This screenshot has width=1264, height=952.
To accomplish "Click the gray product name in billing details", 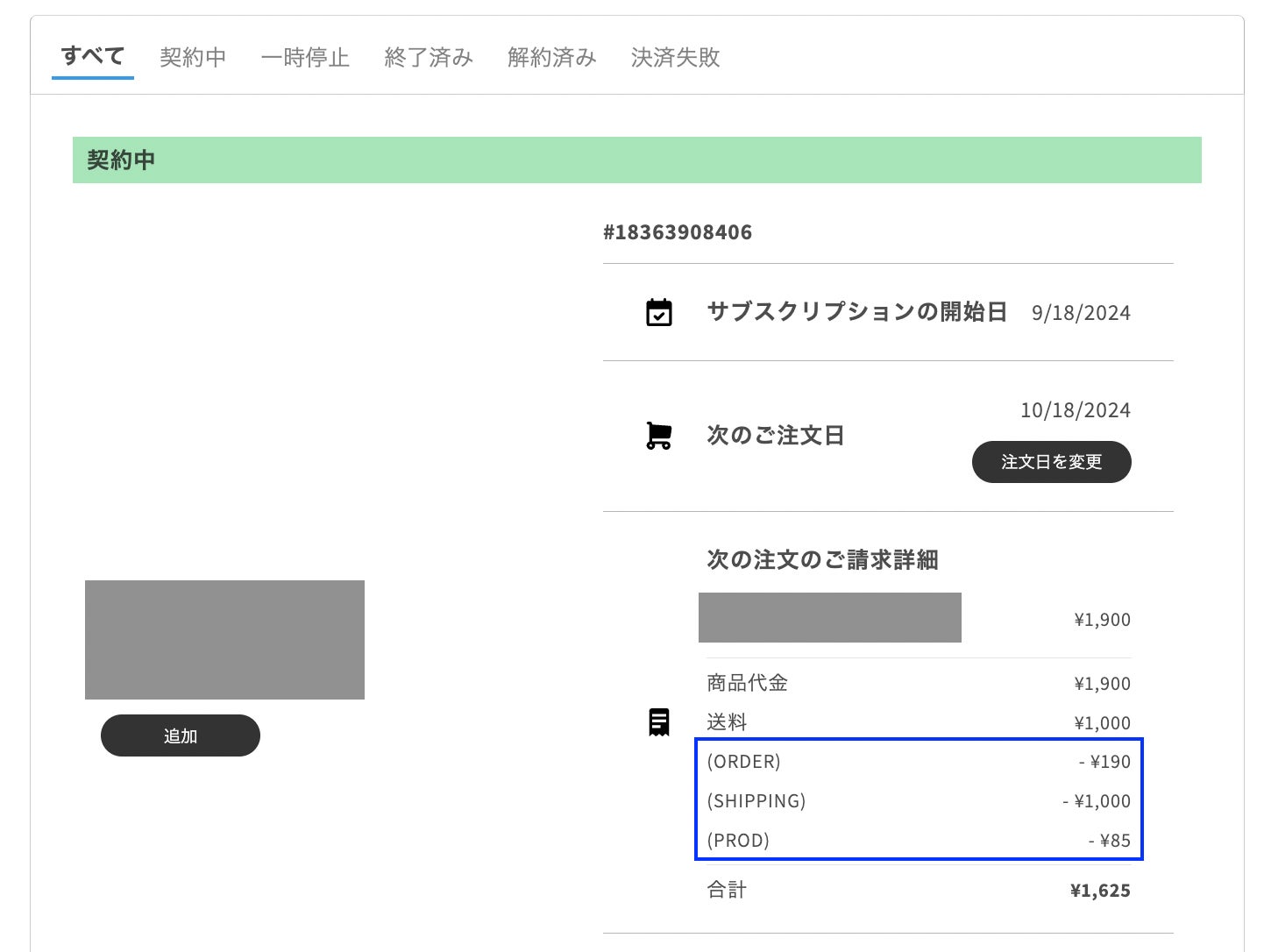I will point(829,617).
